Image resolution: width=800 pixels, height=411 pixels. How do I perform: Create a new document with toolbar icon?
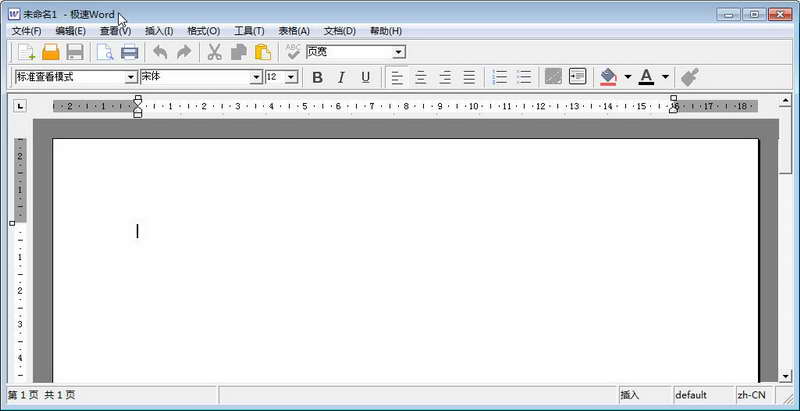tap(26, 52)
